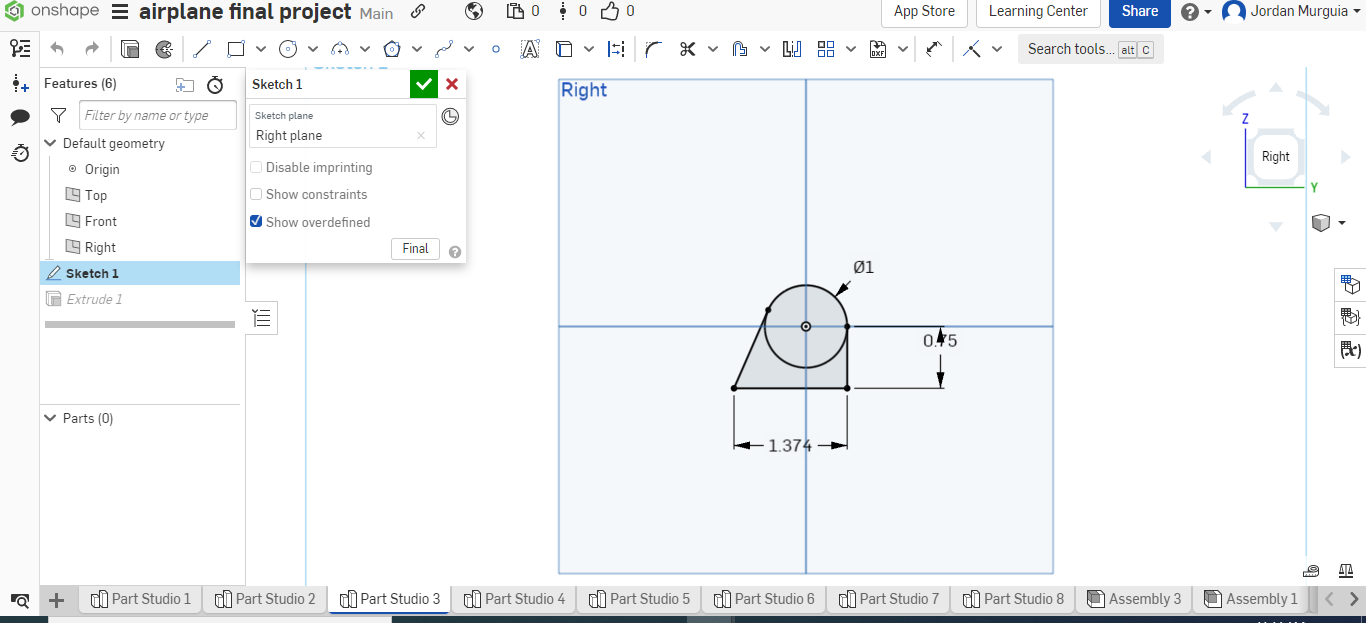Open the Learning Center
Viewport: 1366px width, 623px height.
pyautogui.click(x=1037, y=13)
